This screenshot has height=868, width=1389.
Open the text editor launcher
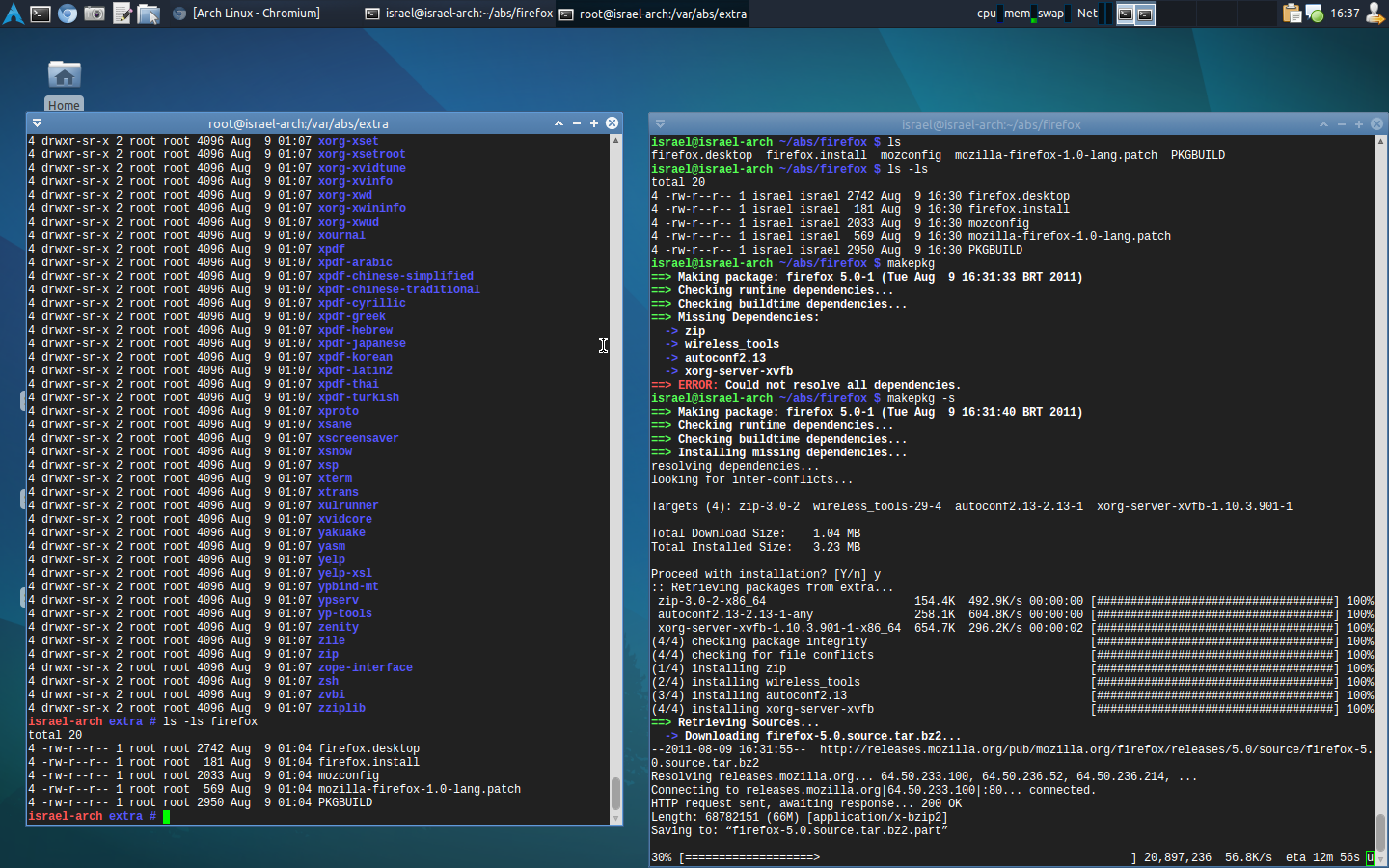(x=122, y=14)
